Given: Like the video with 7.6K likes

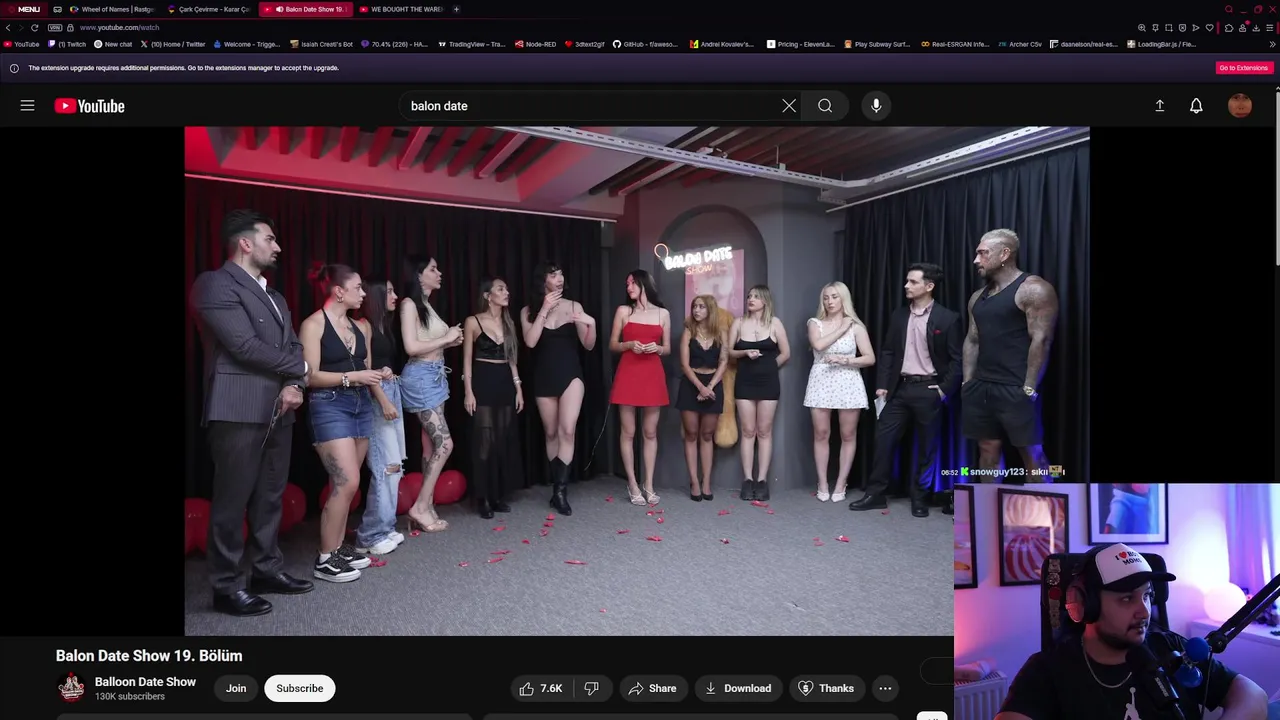Looking at the screenshot, I should click(541, 688).
